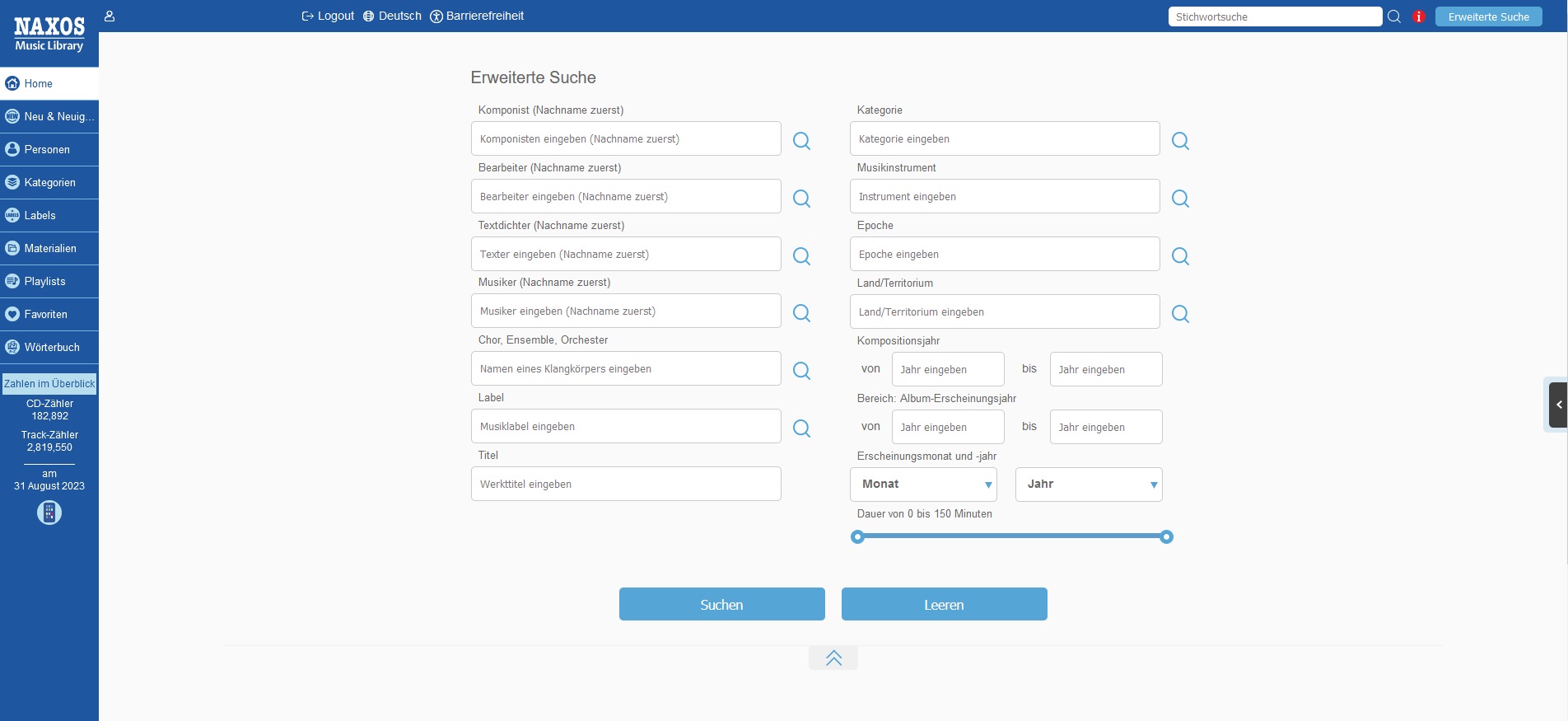Open composer lookup magnifier icon
Viewport: 1568px width, 721px height.
pos(800,141)
